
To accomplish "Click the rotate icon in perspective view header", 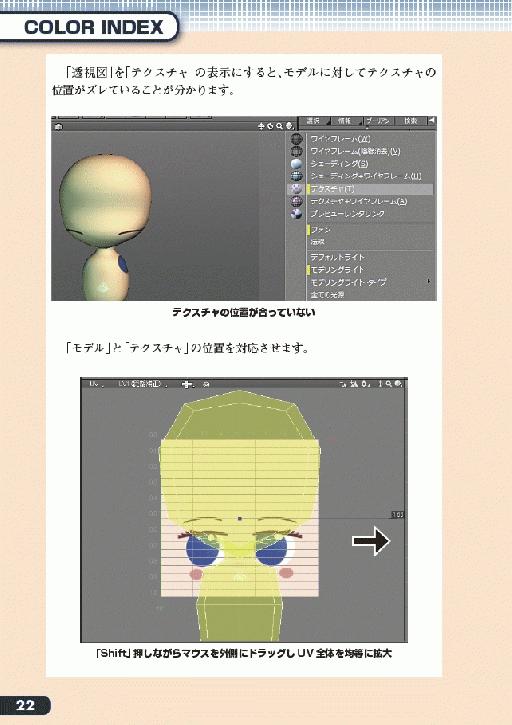I will (271, 126).
